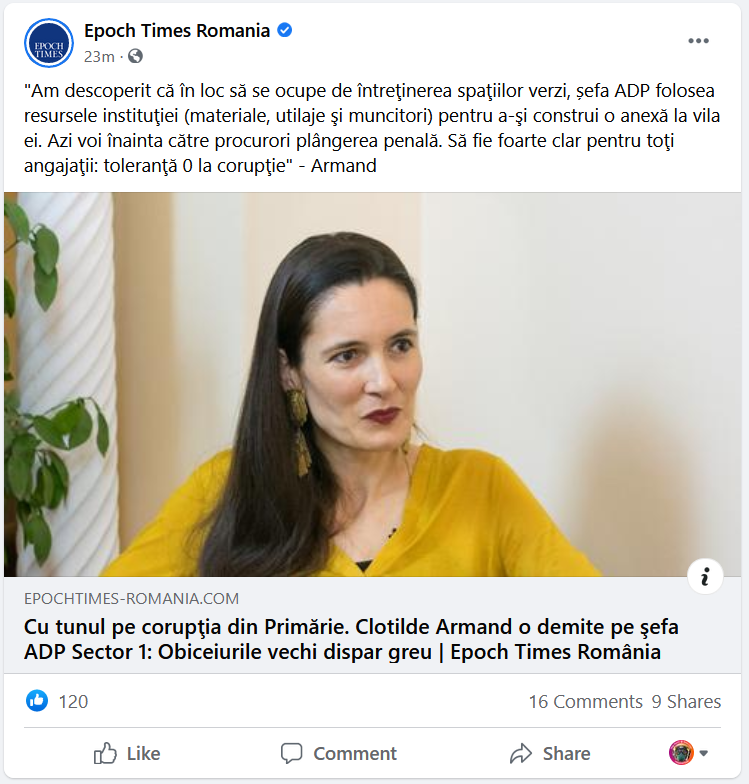The image size is (749, 784).
Task: Click the Share button
Action: (x=550, y=754)
